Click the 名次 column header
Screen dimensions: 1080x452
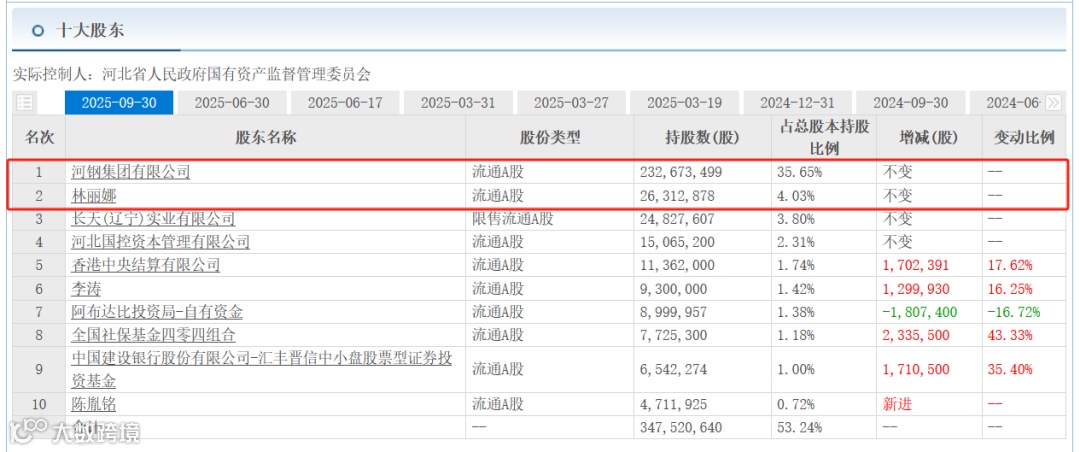point(39,137)
